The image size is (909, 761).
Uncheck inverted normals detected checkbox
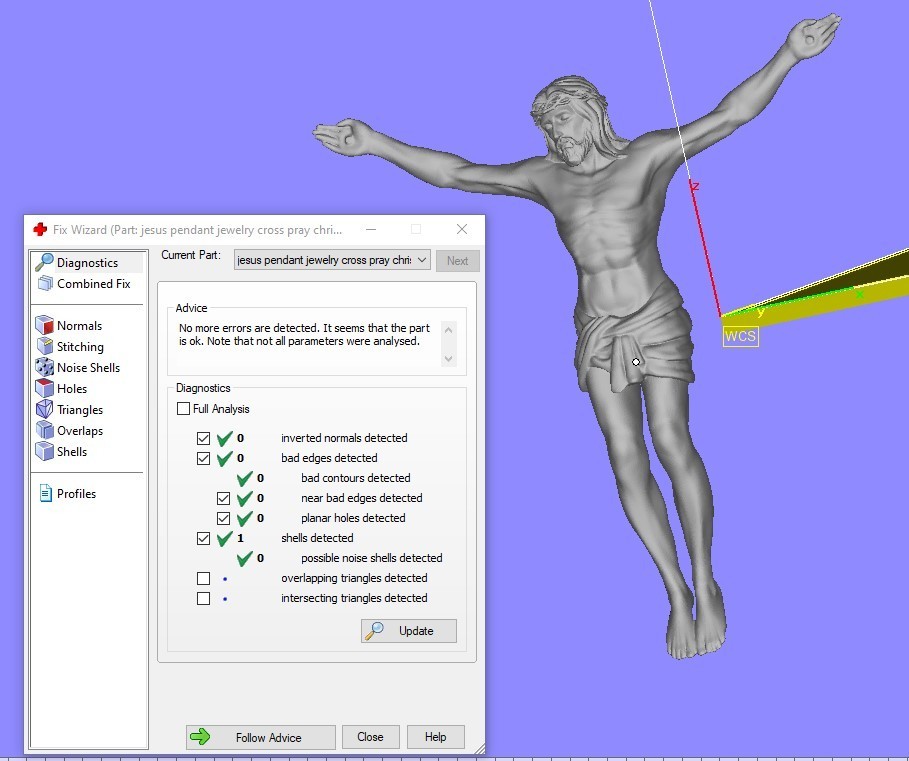point(204,438)
